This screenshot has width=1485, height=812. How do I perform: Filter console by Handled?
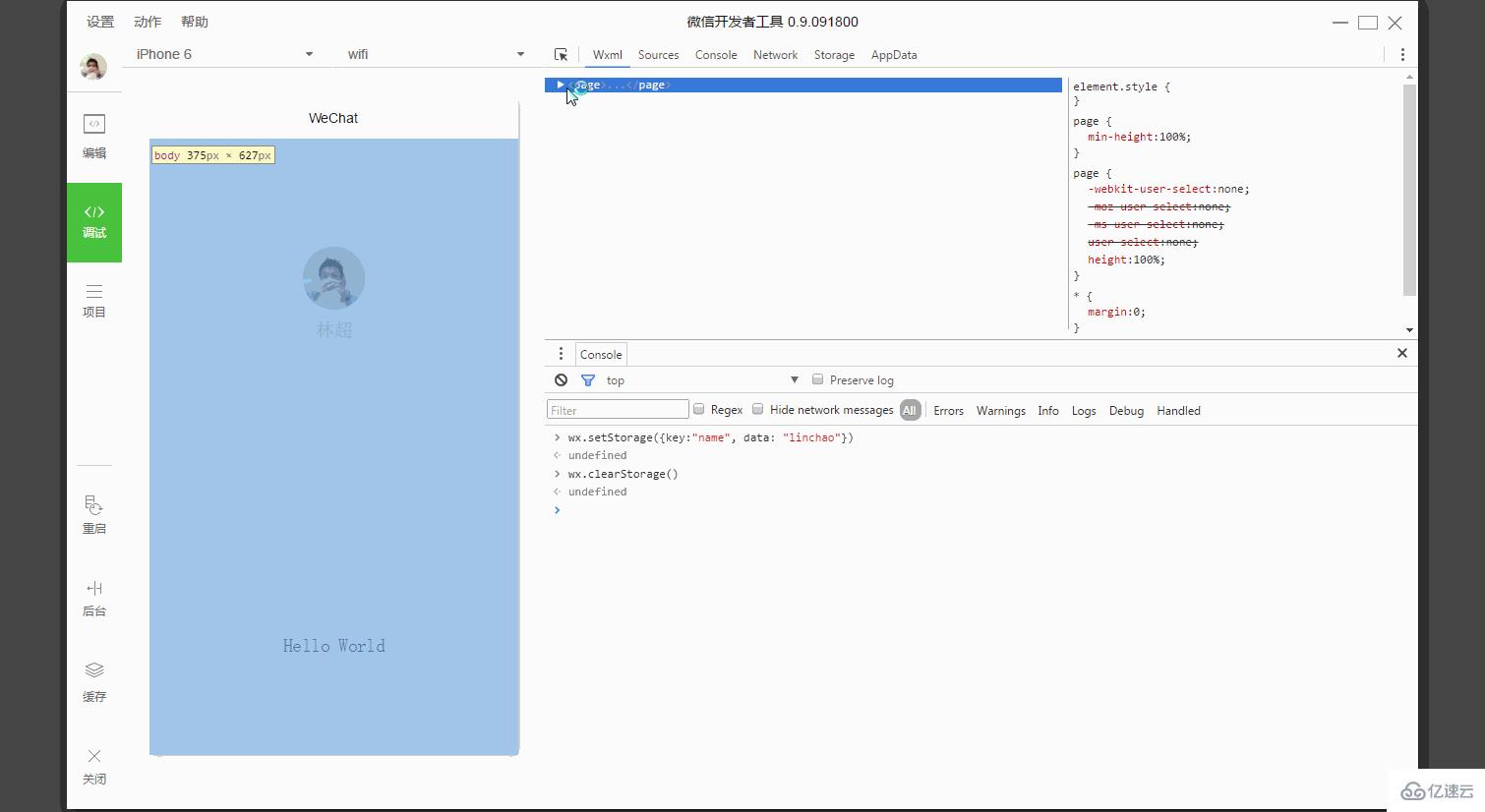coord(1178,411)
